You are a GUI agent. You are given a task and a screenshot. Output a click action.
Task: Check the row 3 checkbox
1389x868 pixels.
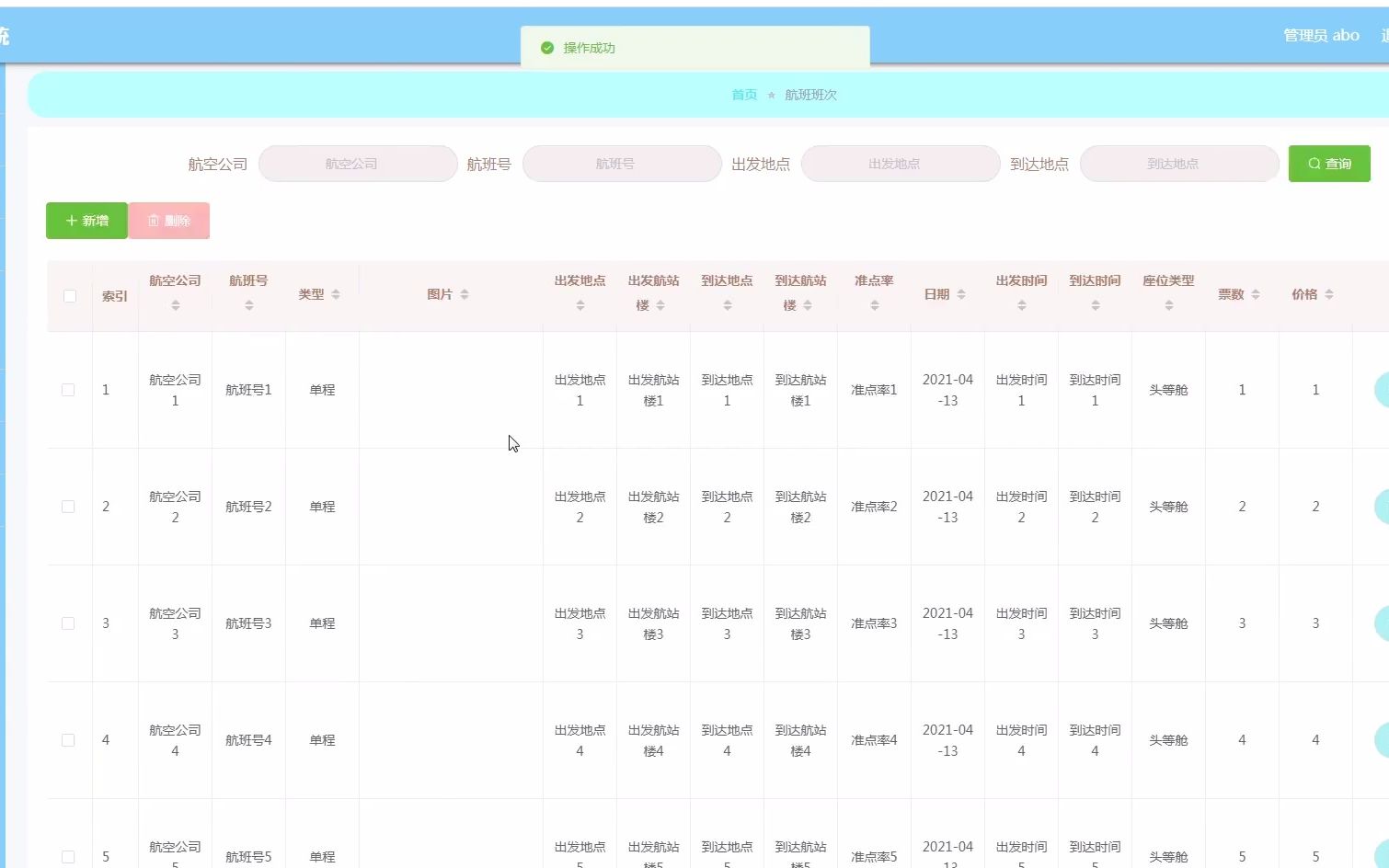point(68,623)
